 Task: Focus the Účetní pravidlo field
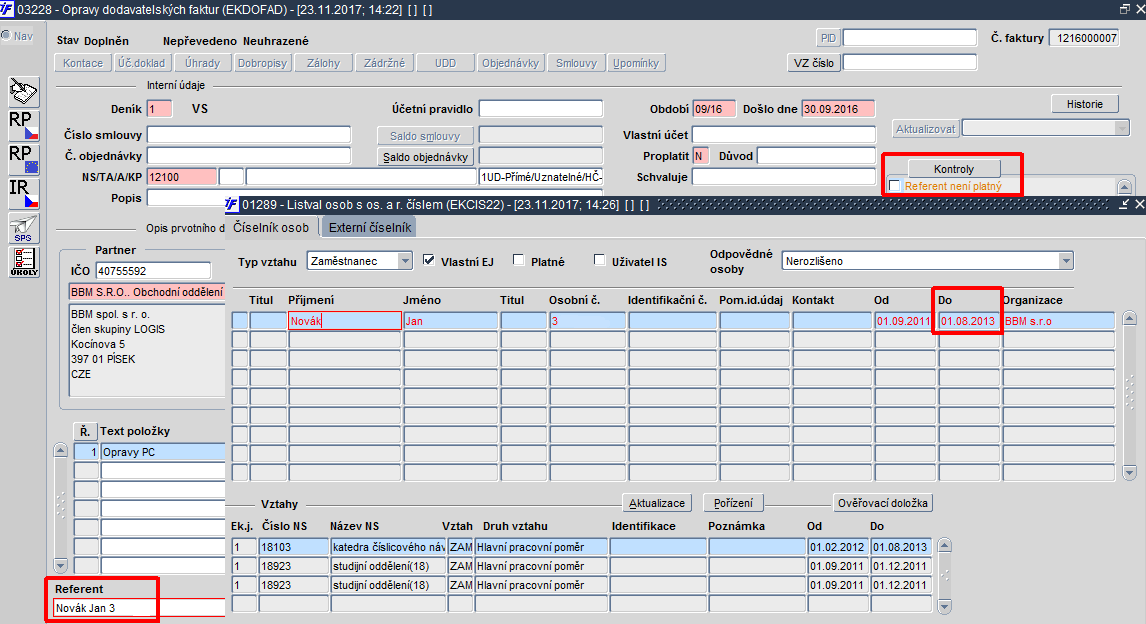coord(541,109)
